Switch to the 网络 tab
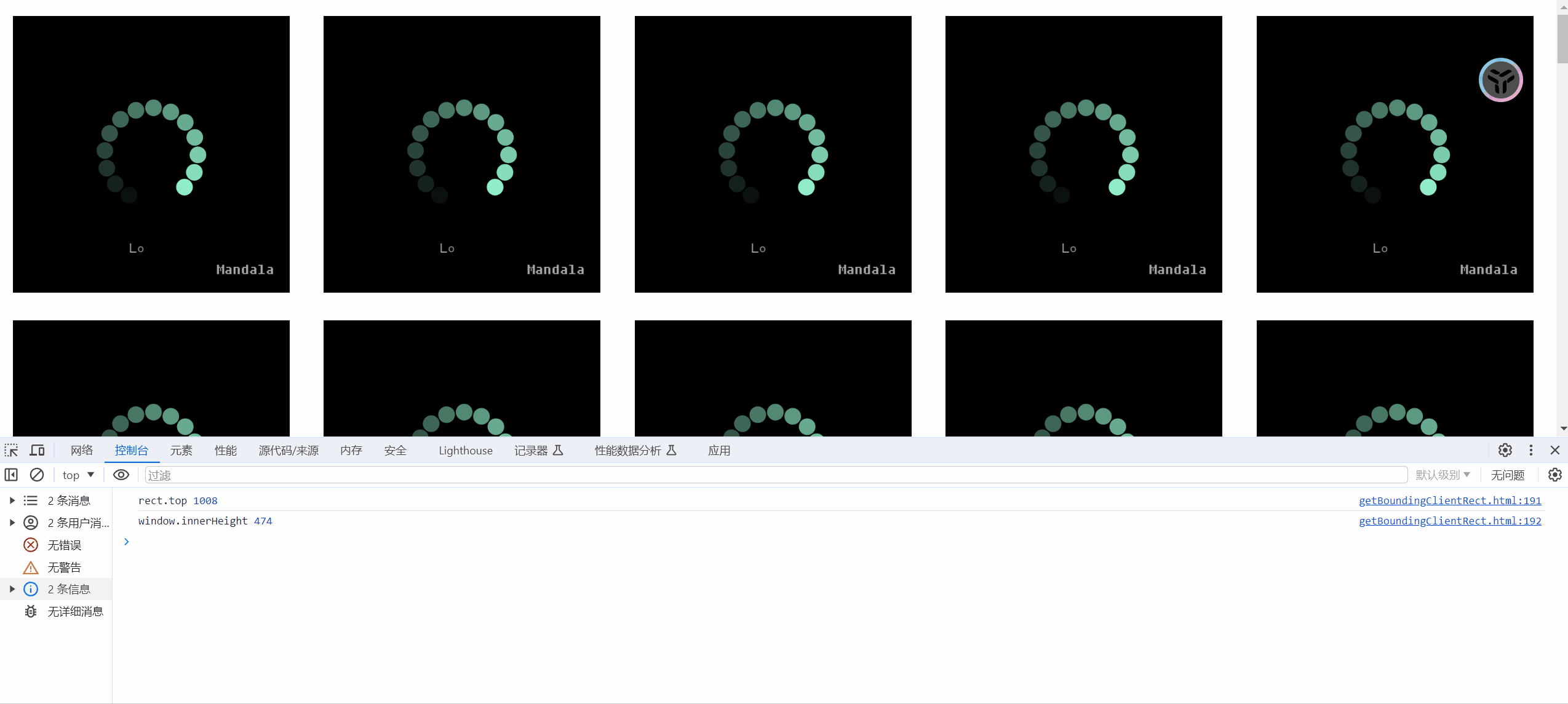Viewport: 1568px width, 704px height. (x=81, y=450)
